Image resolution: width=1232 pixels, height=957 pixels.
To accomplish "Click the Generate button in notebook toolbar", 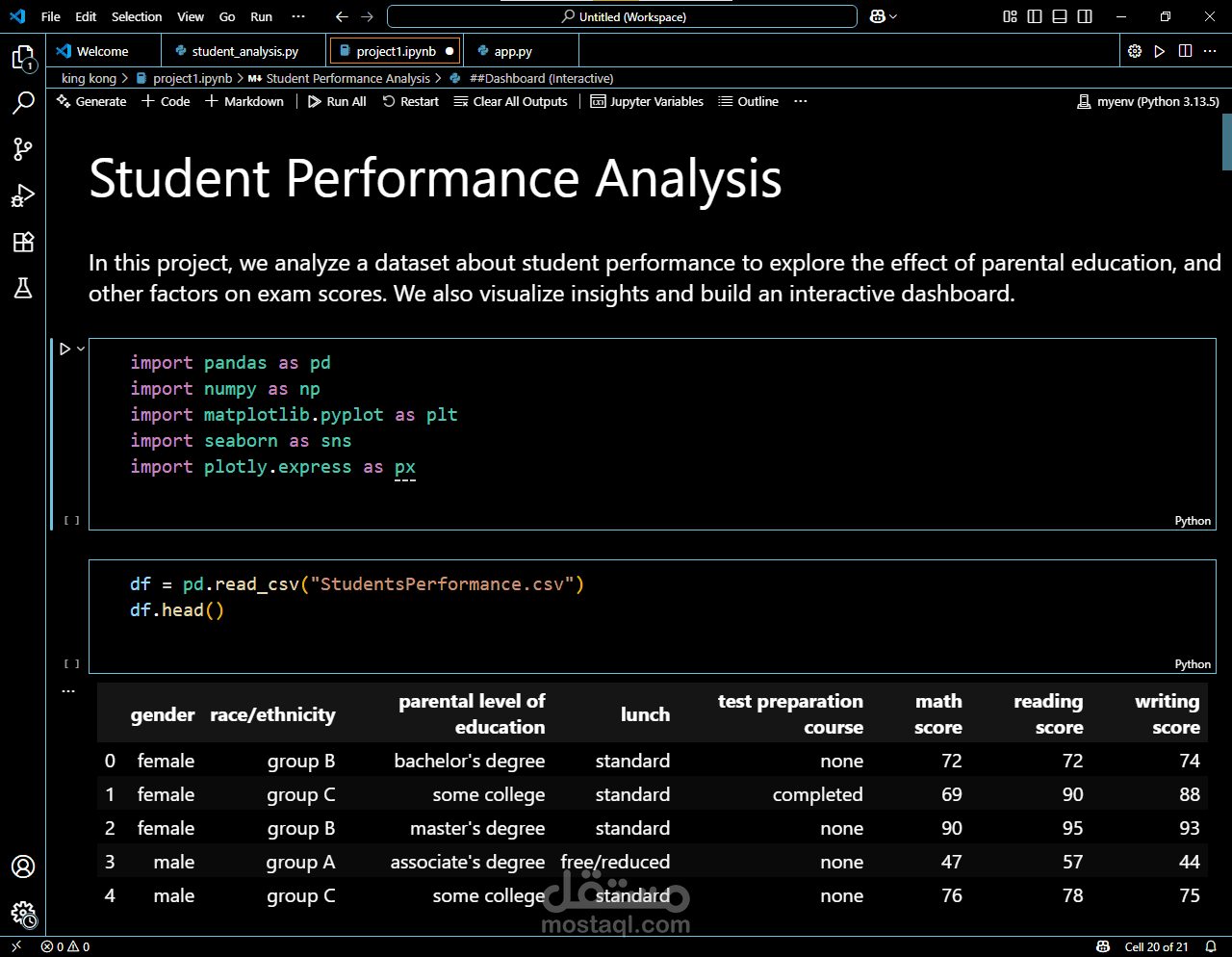I will tap(91, 101).
